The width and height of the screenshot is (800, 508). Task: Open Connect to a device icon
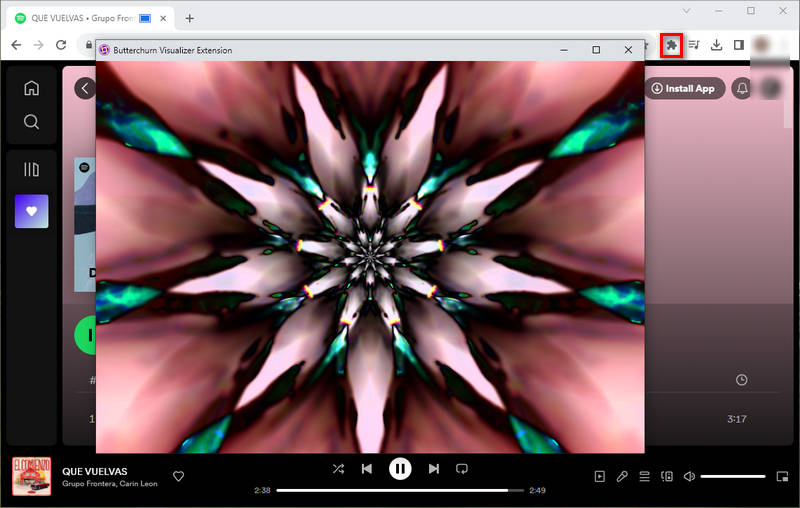click(667, 476)
